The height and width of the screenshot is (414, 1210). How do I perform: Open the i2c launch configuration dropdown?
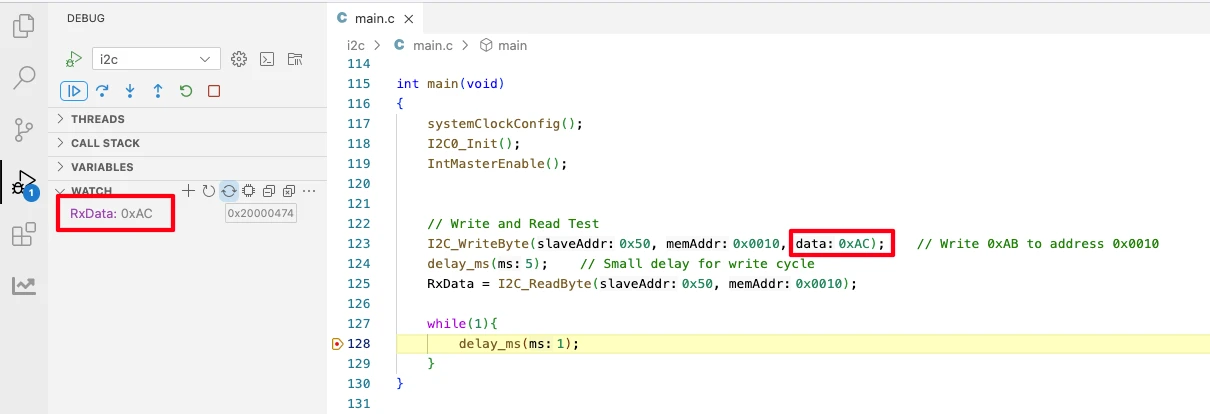(156, 59)
